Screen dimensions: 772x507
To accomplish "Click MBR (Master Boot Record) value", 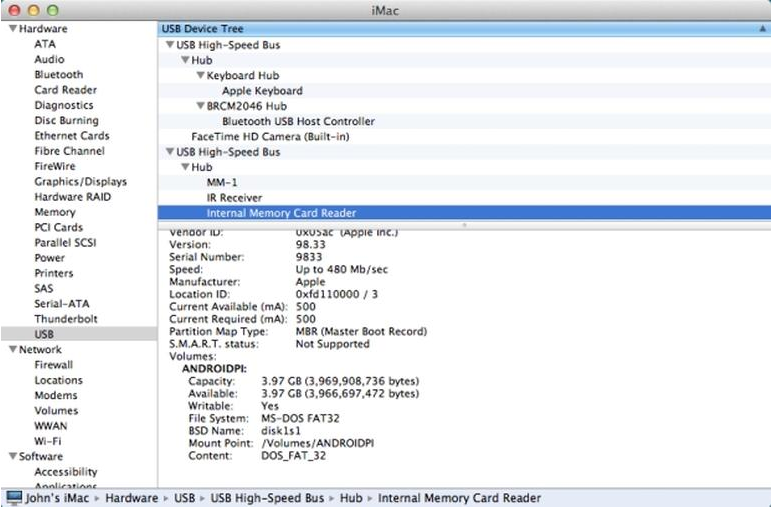I will point(361,331).
